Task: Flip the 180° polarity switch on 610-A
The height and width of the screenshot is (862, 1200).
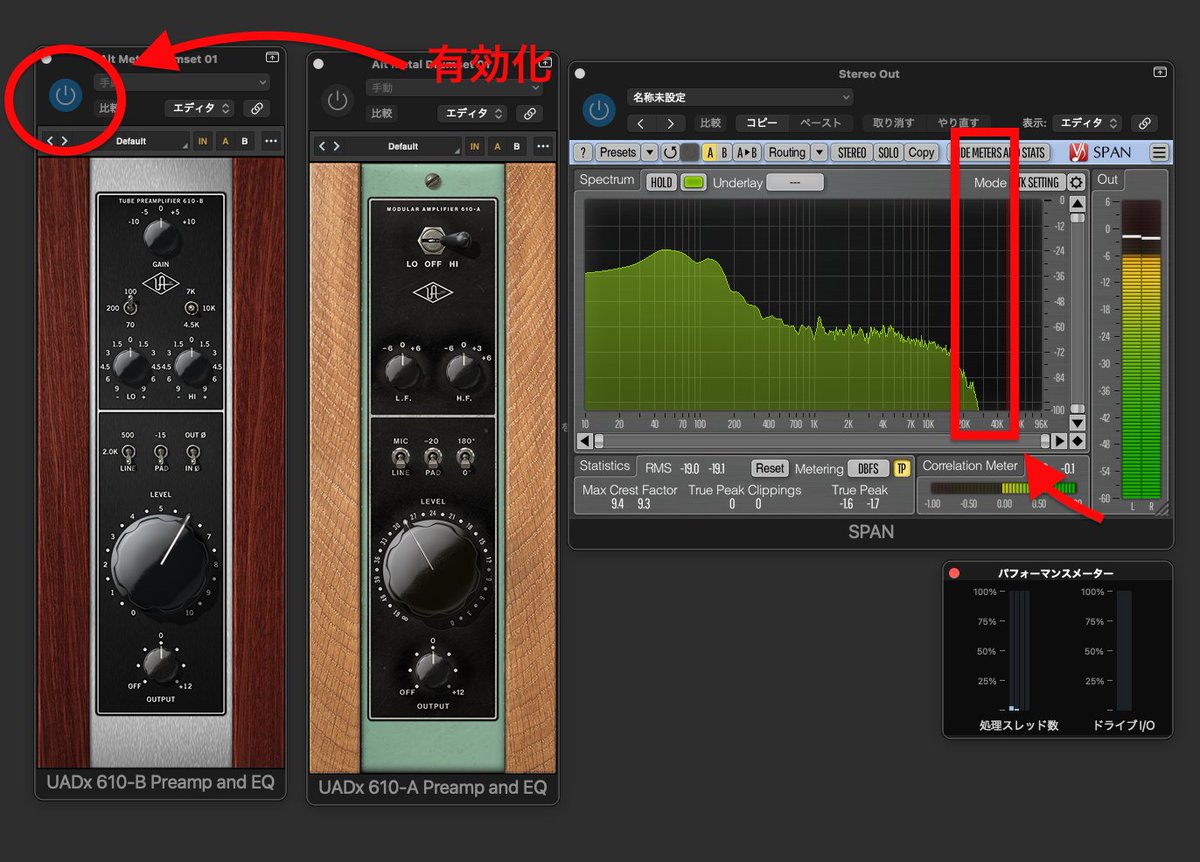Action: (465, 457)
